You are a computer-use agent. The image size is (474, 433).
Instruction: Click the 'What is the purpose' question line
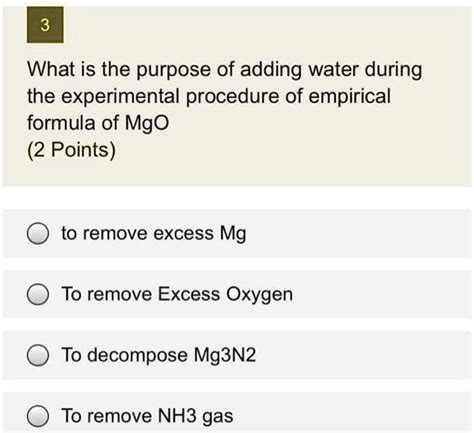(225, 69)
